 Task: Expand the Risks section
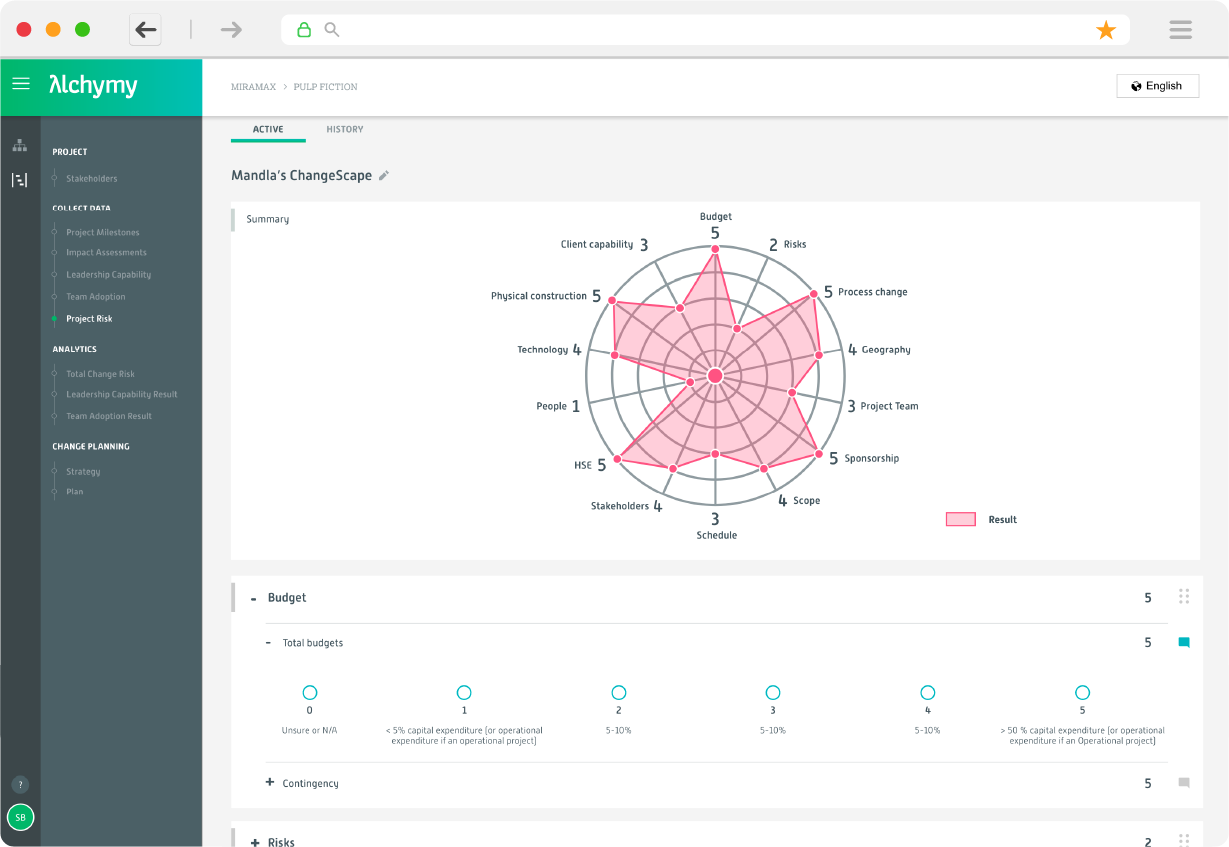pos(255,842)
